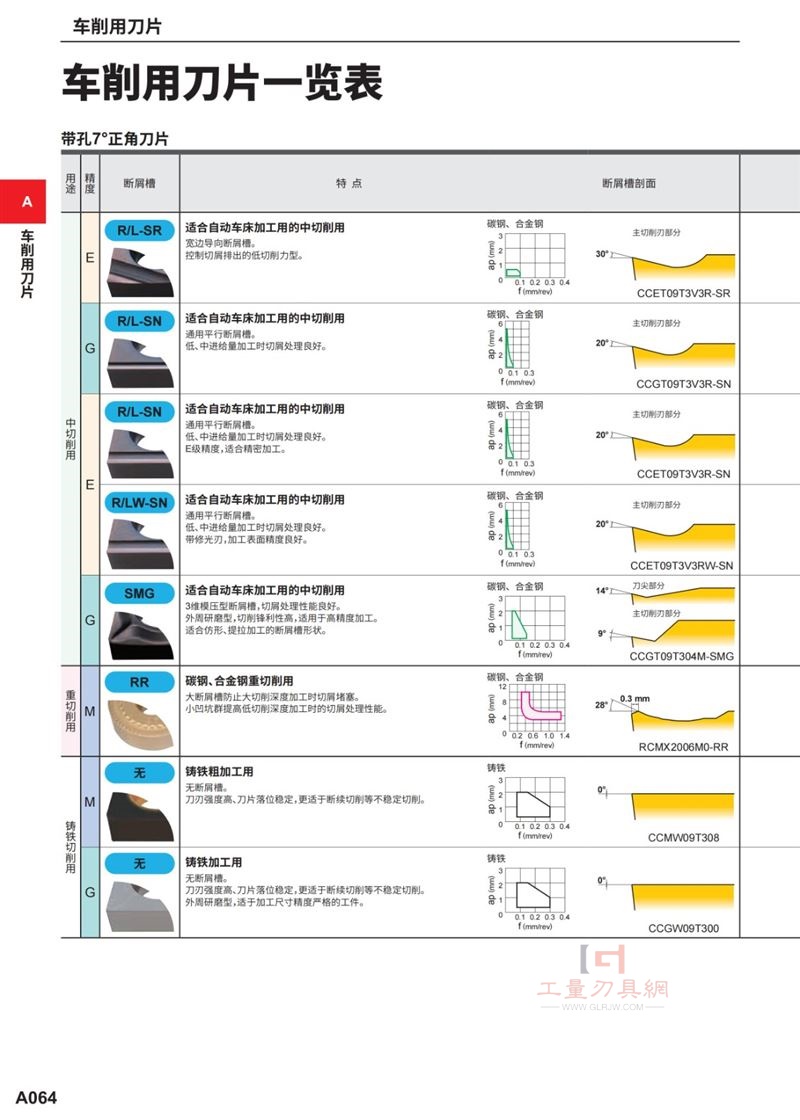Click the insert photo beside the R/LW-SN label
Viewport: 800px width, 1120px height.
[x=140, y=544]
